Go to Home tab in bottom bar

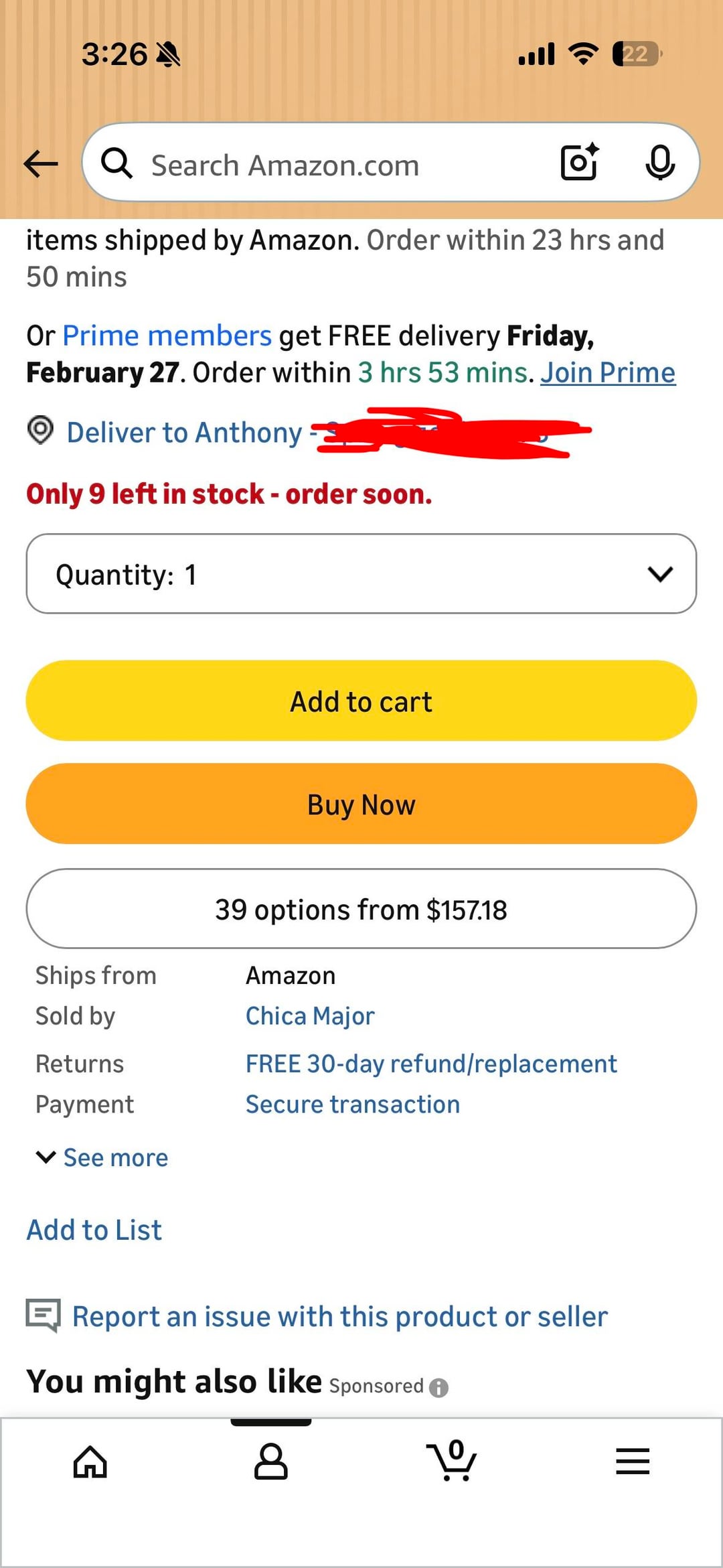coord(90,1462)
